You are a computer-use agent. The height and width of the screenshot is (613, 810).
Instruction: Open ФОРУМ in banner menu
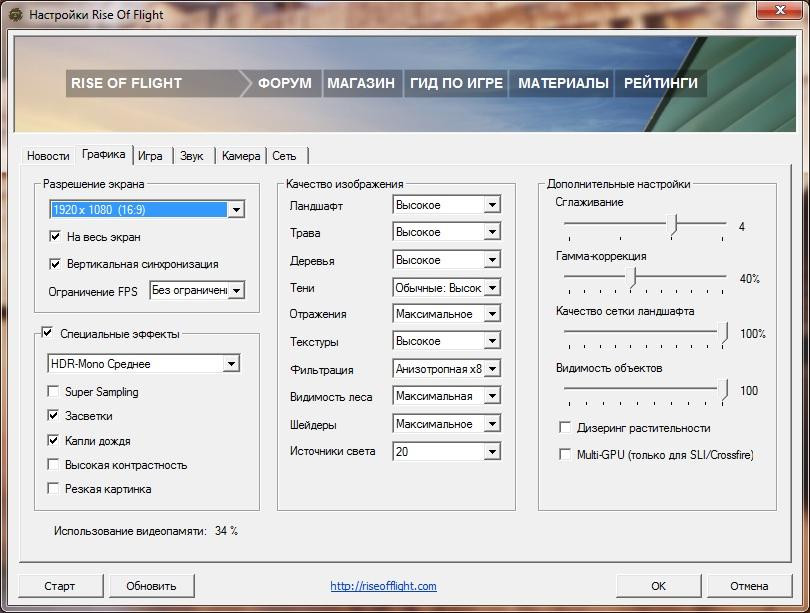285,83
